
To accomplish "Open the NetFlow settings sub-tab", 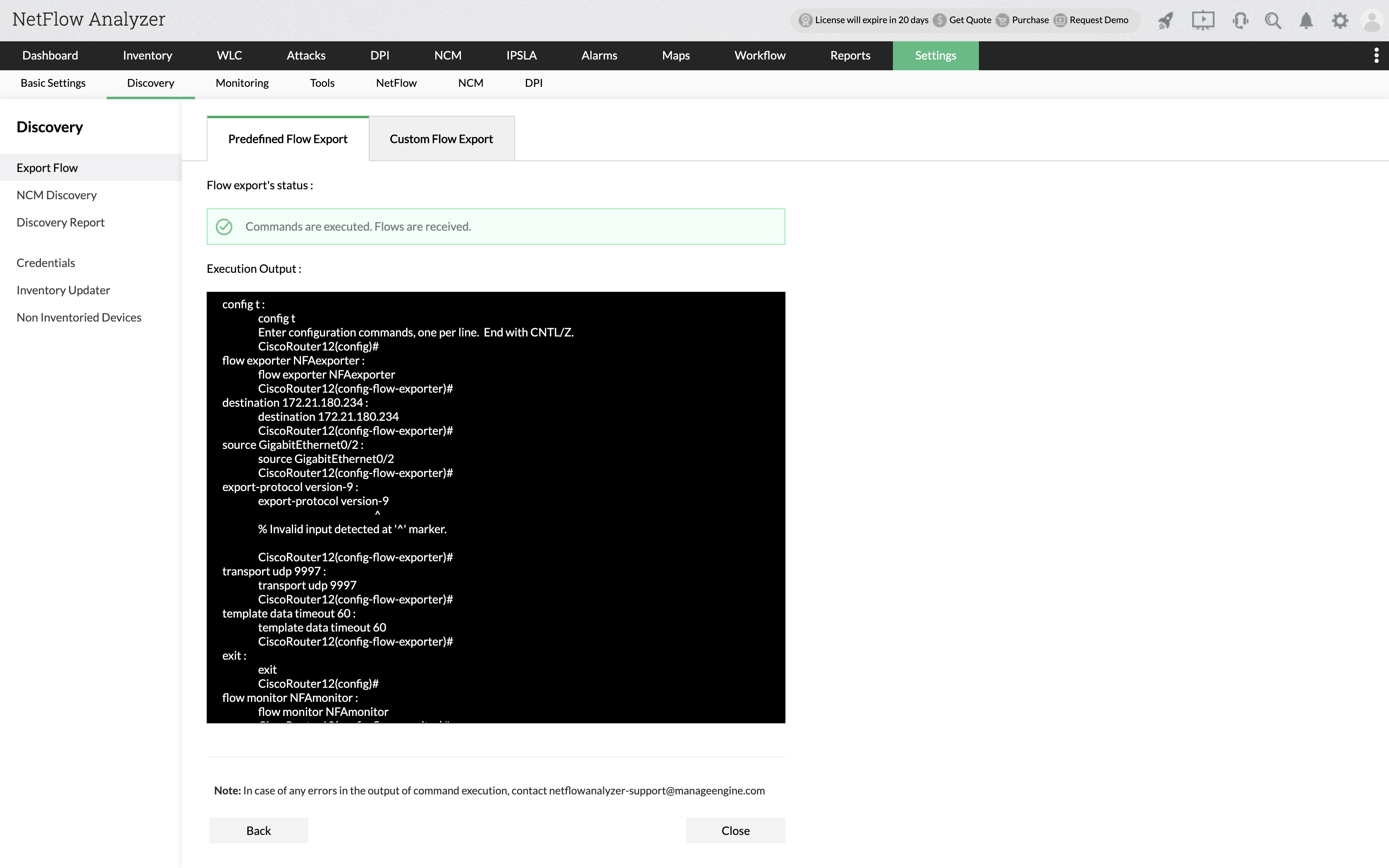I will [396, 83].
